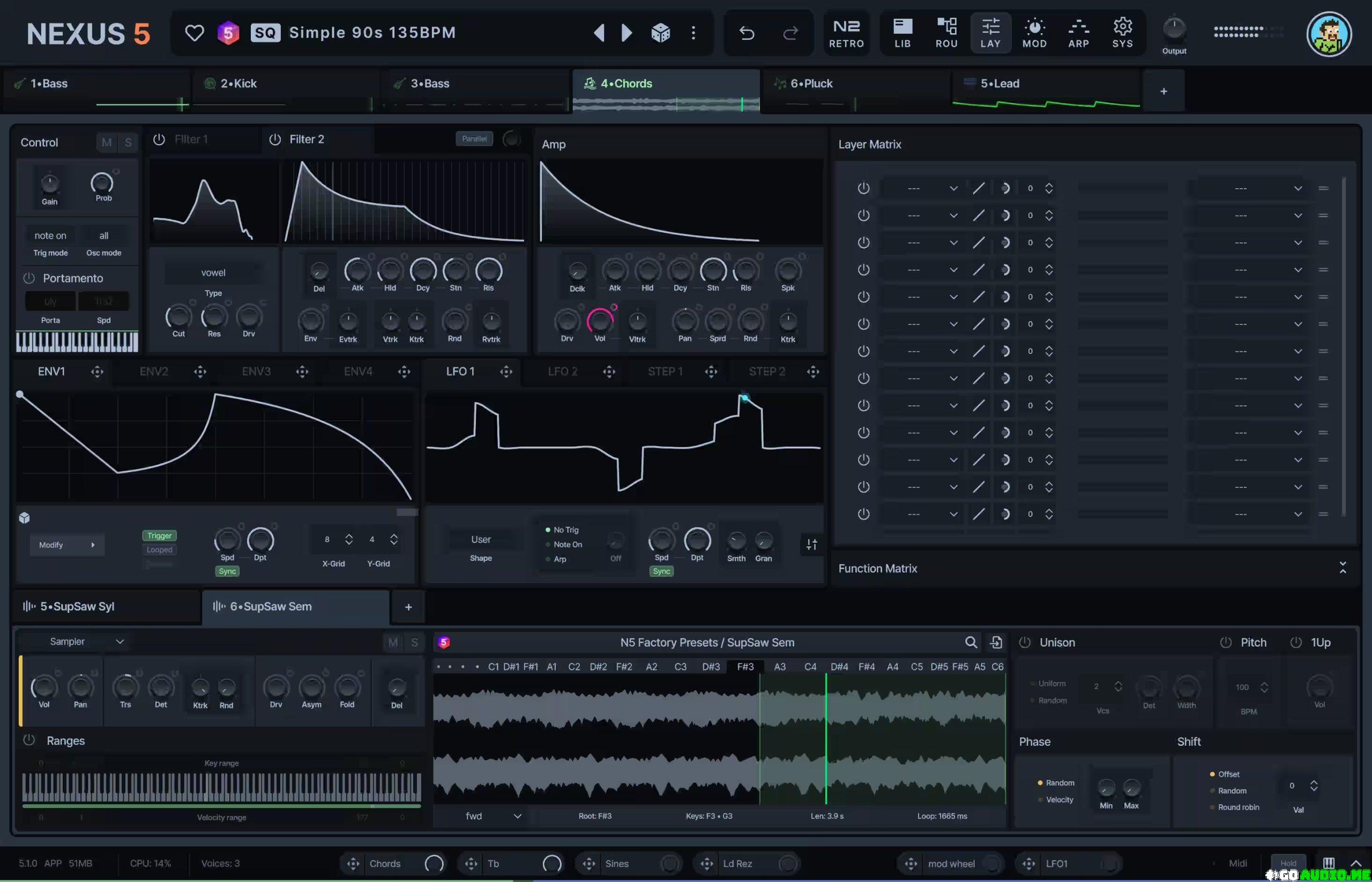Click the ENV1 randomize cube icon
The width and height of the screenshot is (1372, 882).
pos(24,518)
